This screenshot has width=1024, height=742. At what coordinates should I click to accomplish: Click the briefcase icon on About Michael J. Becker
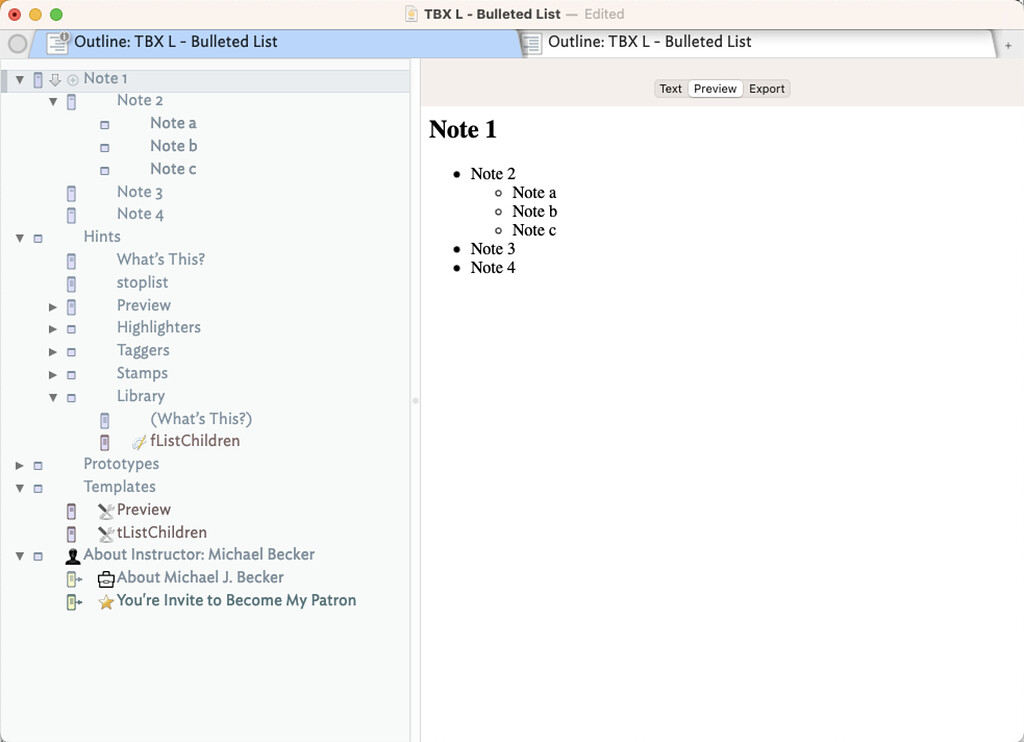(105, 577)
